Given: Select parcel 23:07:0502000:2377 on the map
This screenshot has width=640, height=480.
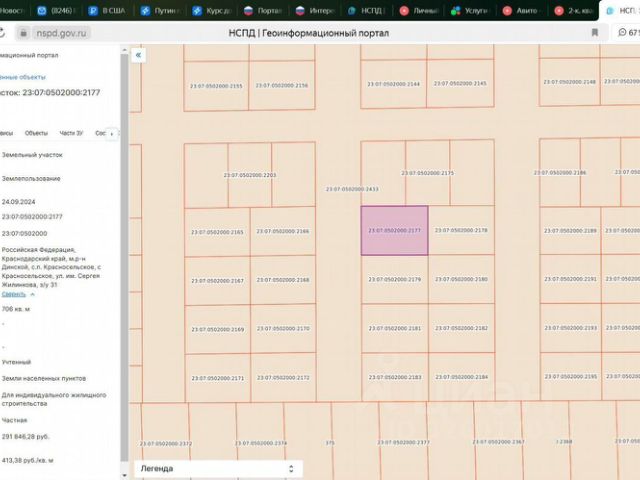Looking at the screenshot, I should tap(403, 442).
